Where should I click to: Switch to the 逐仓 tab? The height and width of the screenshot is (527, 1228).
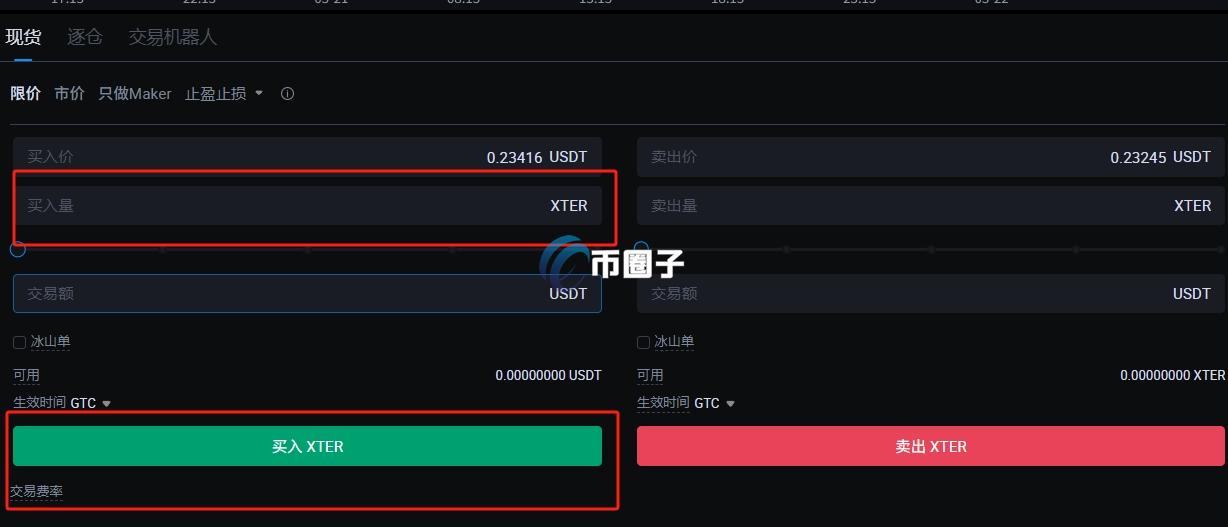(x=85, y=37)
